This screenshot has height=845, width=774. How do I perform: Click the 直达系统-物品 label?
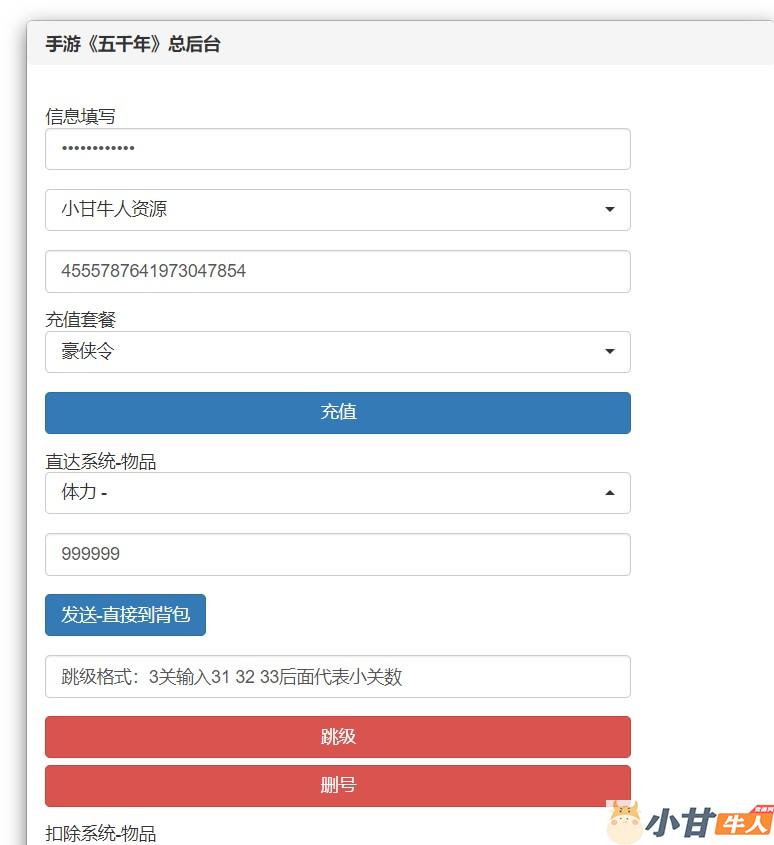[100, 461]
